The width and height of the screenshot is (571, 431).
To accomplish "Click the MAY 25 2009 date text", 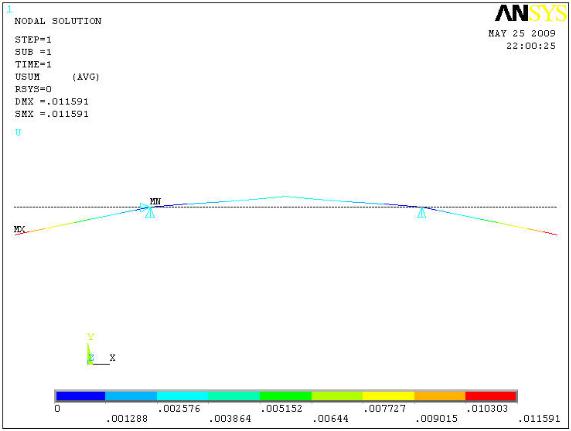I will tap(522, 33).
